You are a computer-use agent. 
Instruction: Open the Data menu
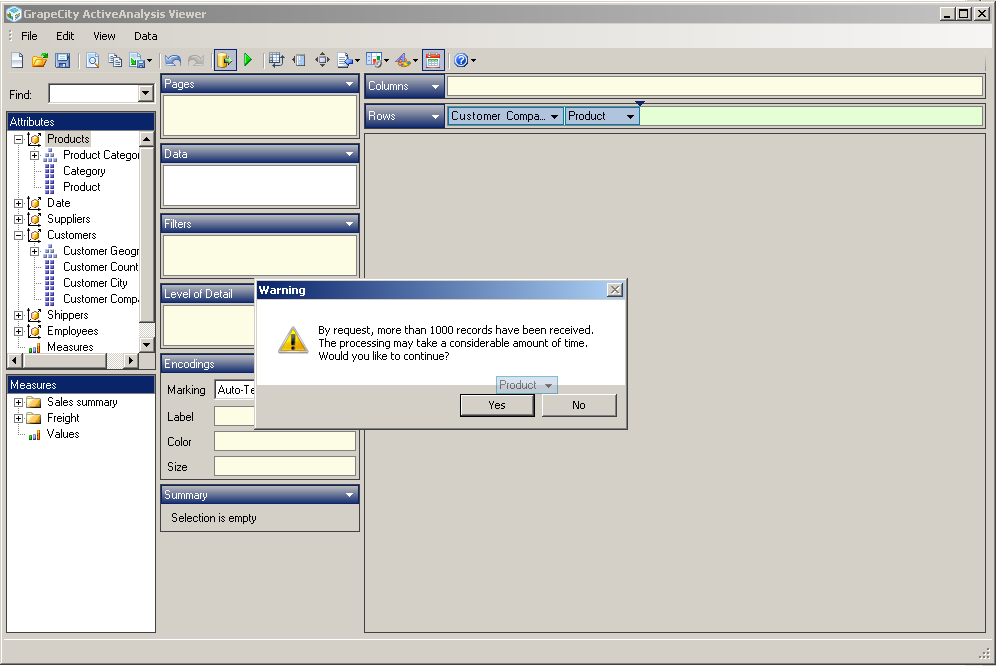click(145, 36)
